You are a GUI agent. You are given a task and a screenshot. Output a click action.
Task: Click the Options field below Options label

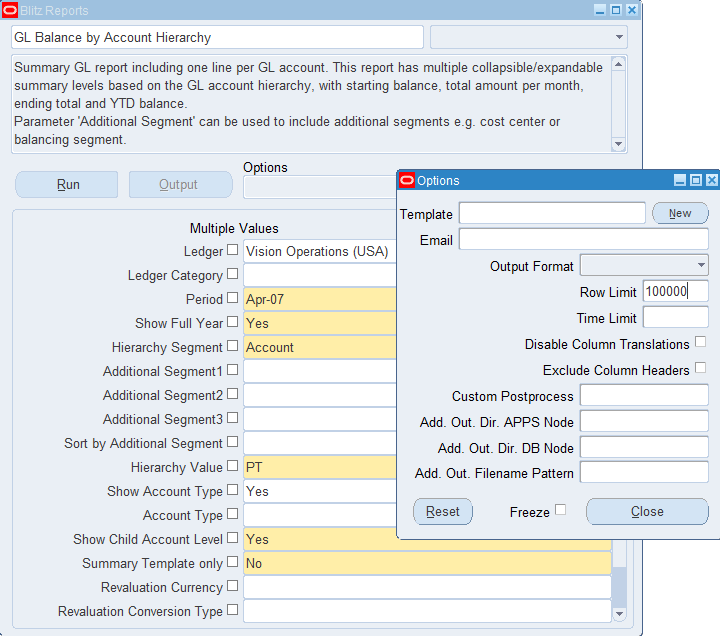tap(320, 187)
